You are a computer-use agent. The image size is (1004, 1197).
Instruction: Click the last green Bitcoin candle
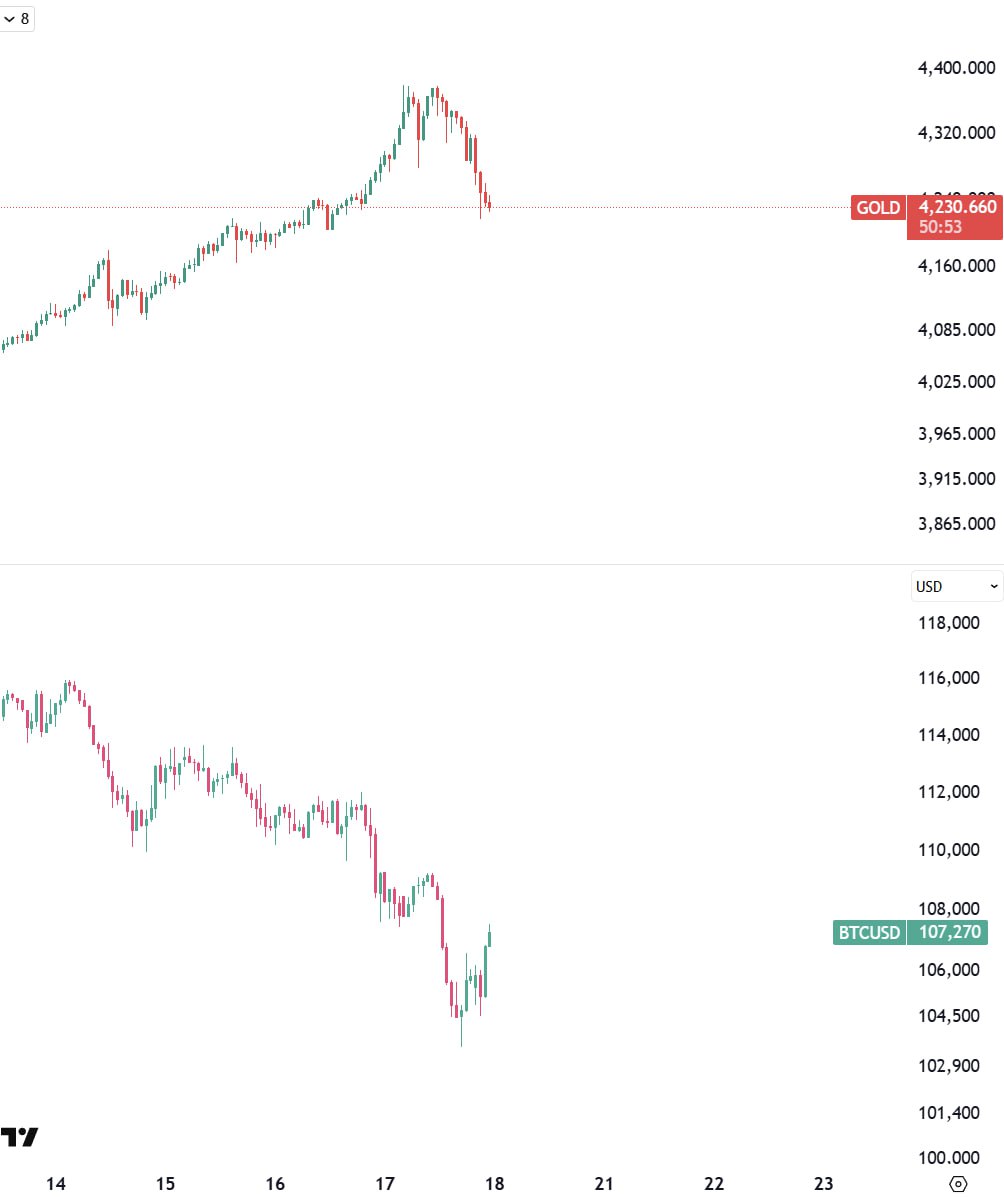[490, 939]
